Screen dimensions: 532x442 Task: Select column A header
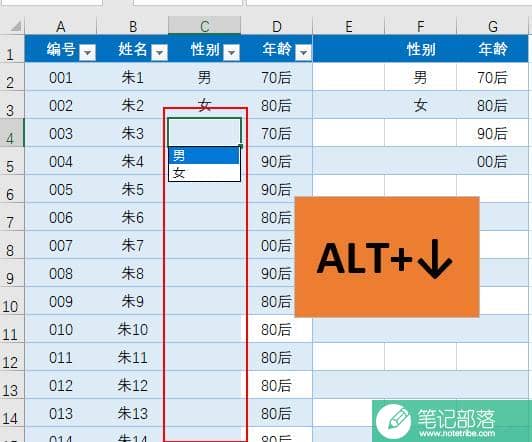(60, 26)
